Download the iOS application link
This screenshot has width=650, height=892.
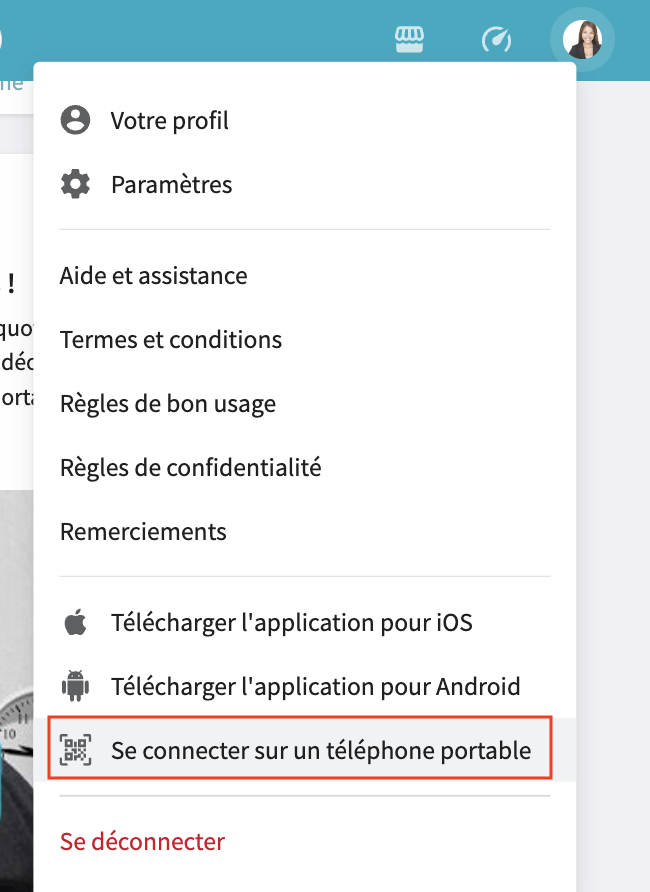point(290,621)
